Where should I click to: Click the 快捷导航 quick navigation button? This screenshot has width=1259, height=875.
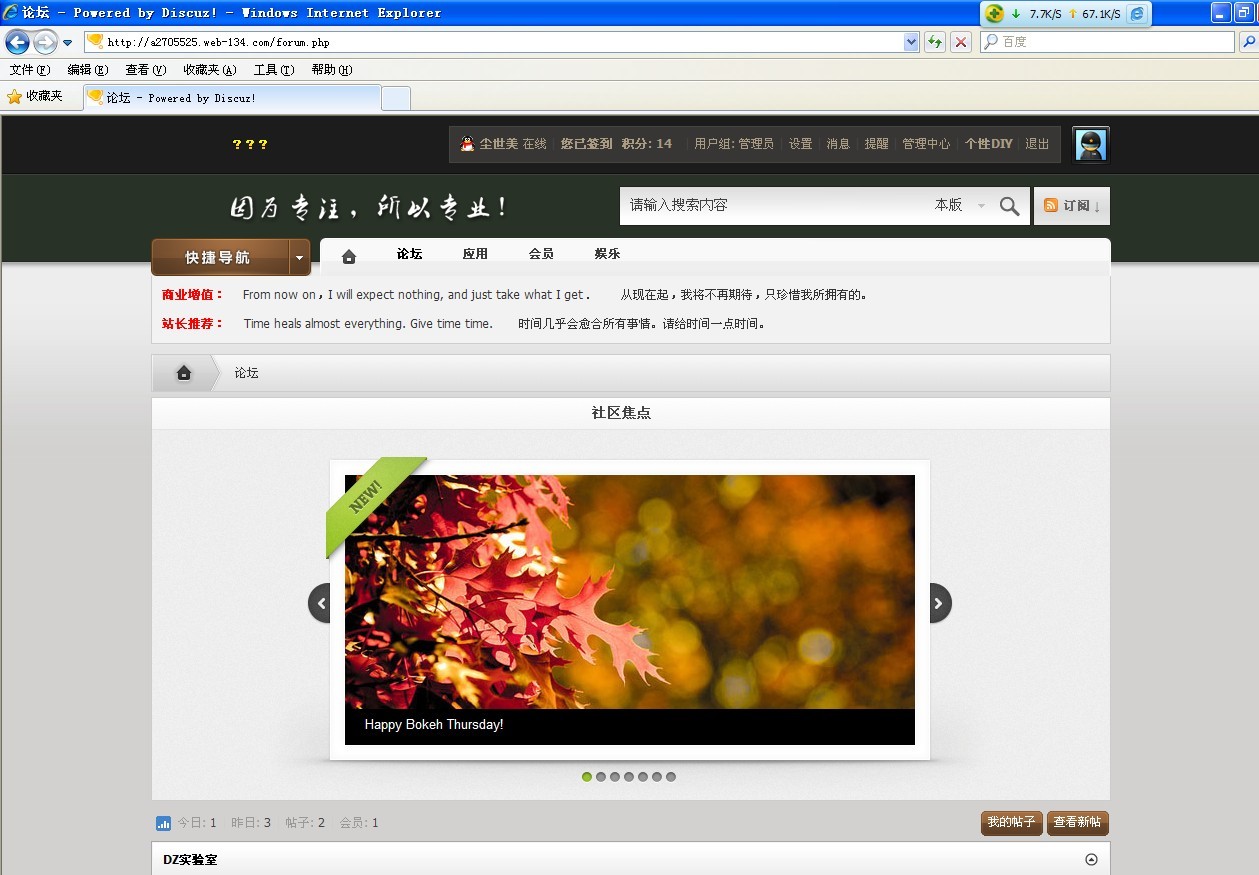point(219,257)
